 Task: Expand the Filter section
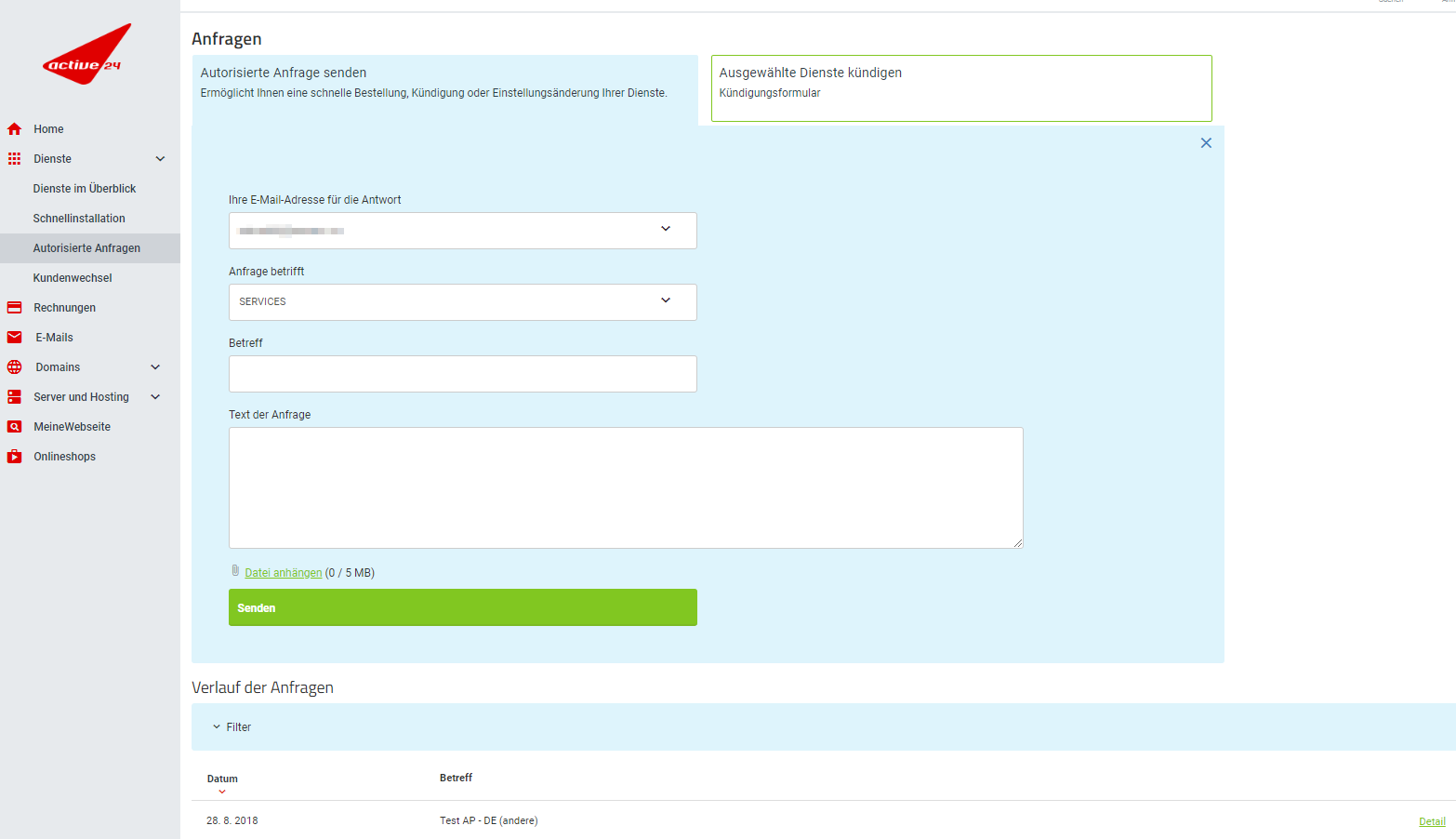point(232,727)
